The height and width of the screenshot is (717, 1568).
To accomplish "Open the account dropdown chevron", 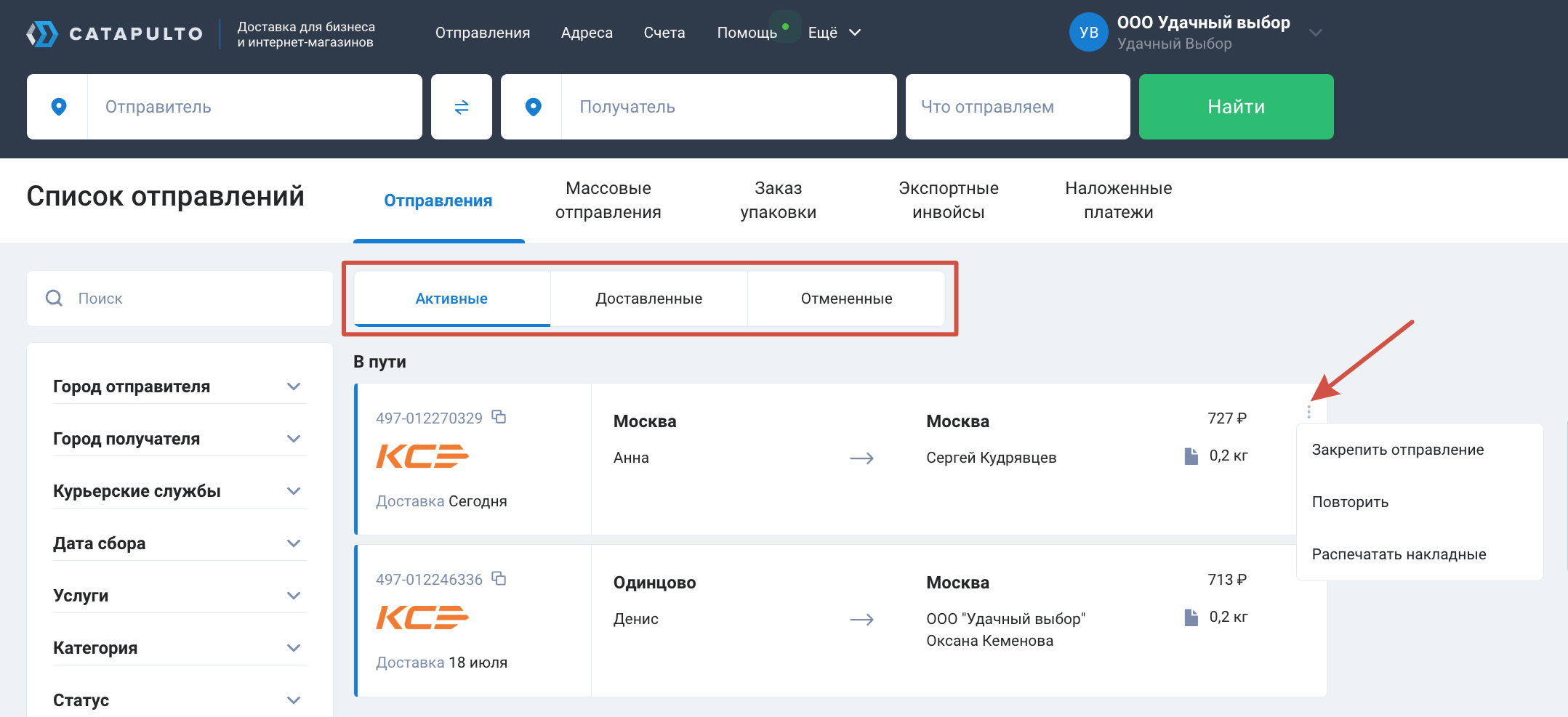I will point(1316,33).
